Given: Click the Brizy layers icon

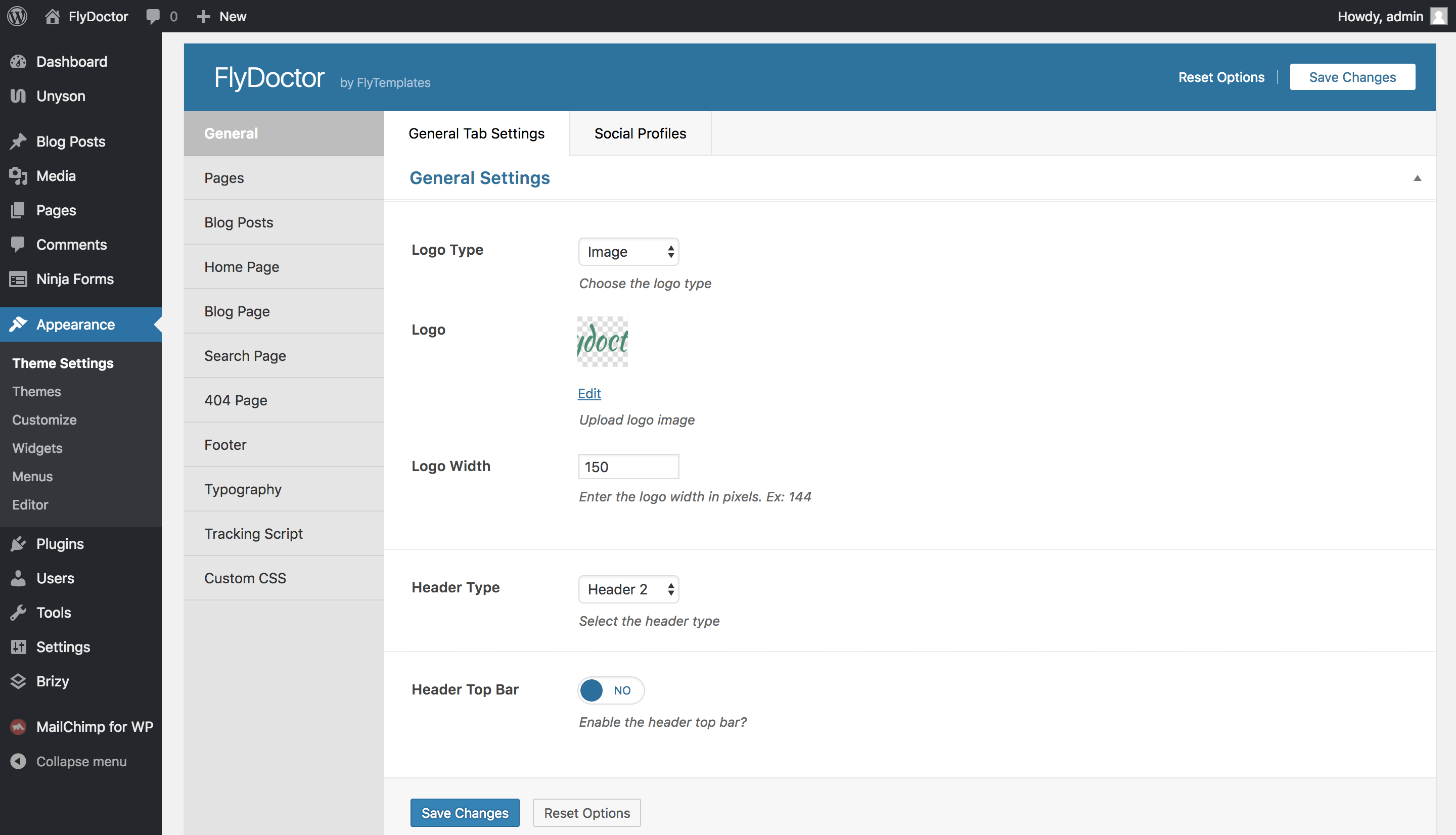Looking at the screenshot, I should point(18,681).
